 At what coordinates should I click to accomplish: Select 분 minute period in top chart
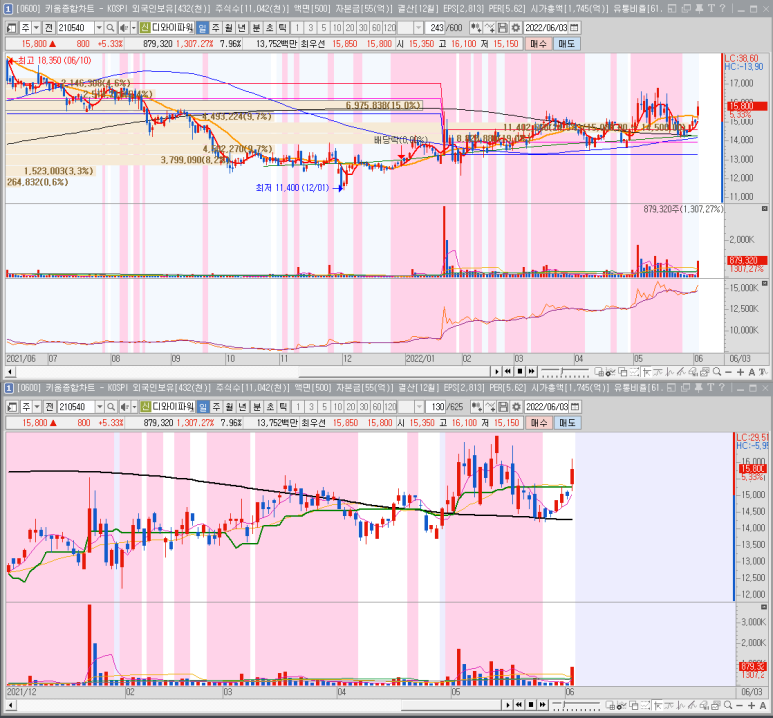coord(256,28)
